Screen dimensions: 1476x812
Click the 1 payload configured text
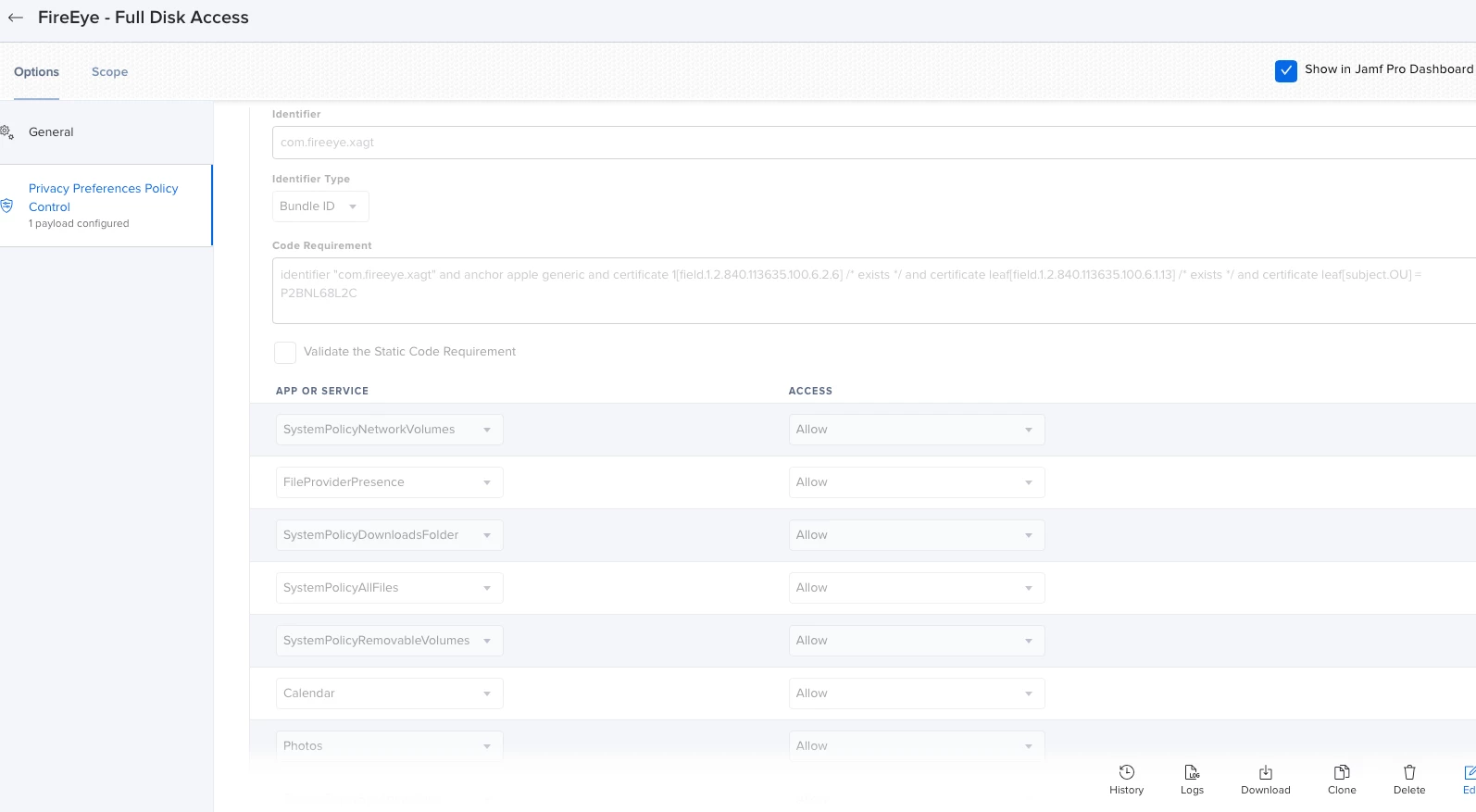pos(79,224)
